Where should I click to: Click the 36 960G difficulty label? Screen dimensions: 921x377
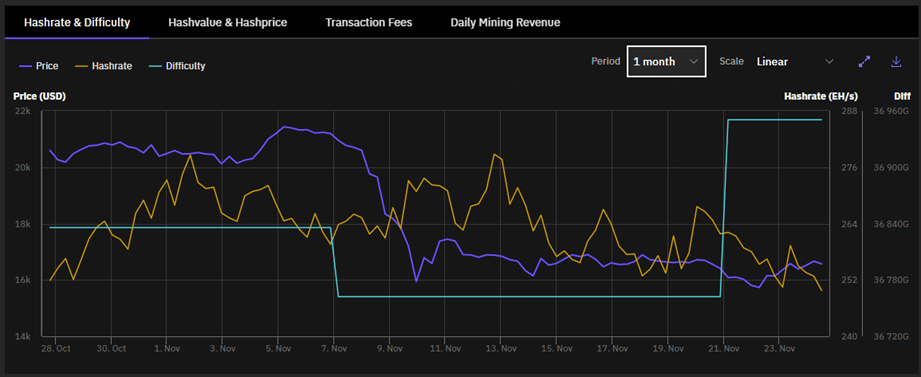click(891, 112)
